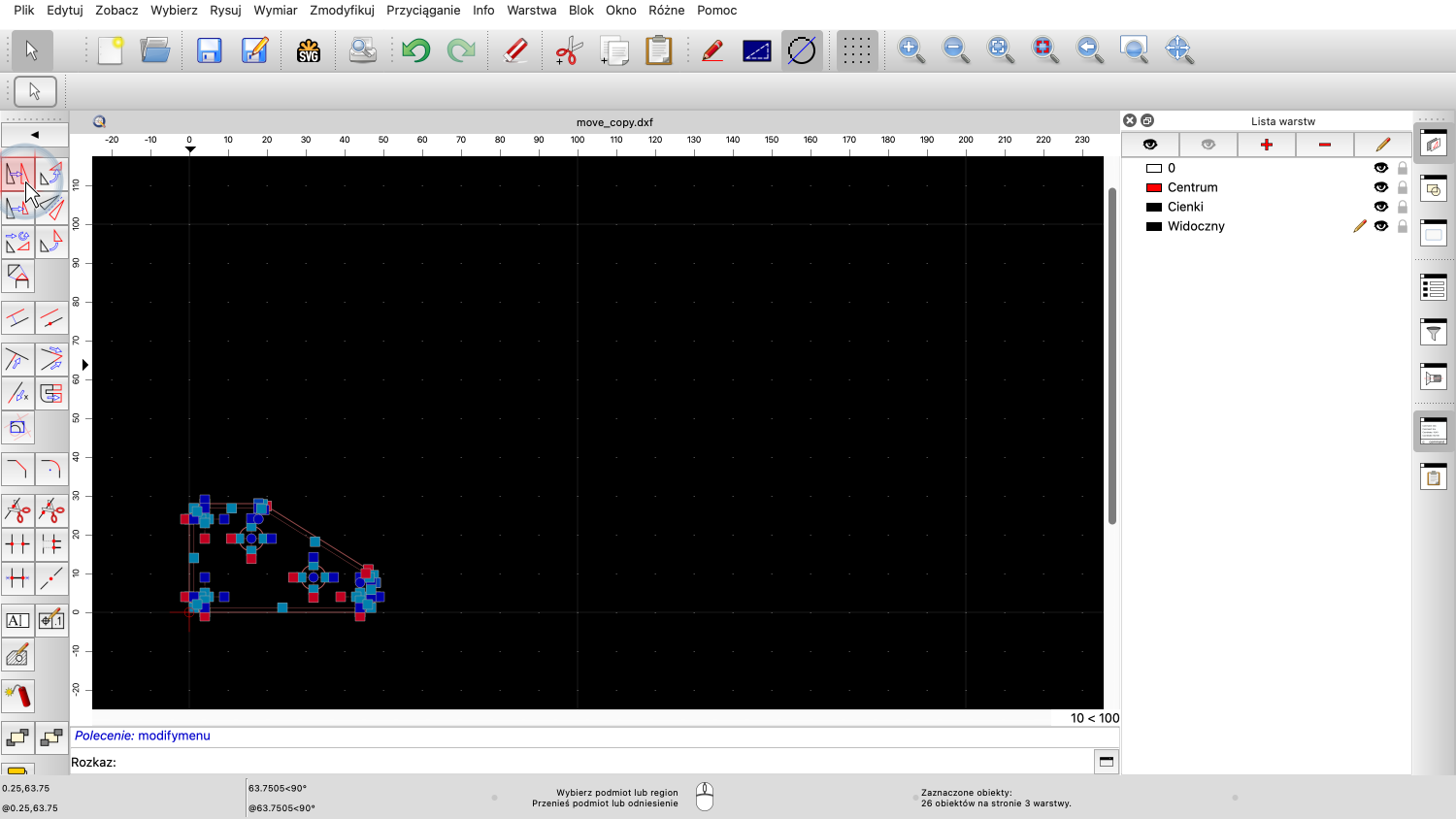The width and height of the screenshot is (1456, 819).
Task: Add a new layer with plus button
Action: click(x=1266, y=145)
